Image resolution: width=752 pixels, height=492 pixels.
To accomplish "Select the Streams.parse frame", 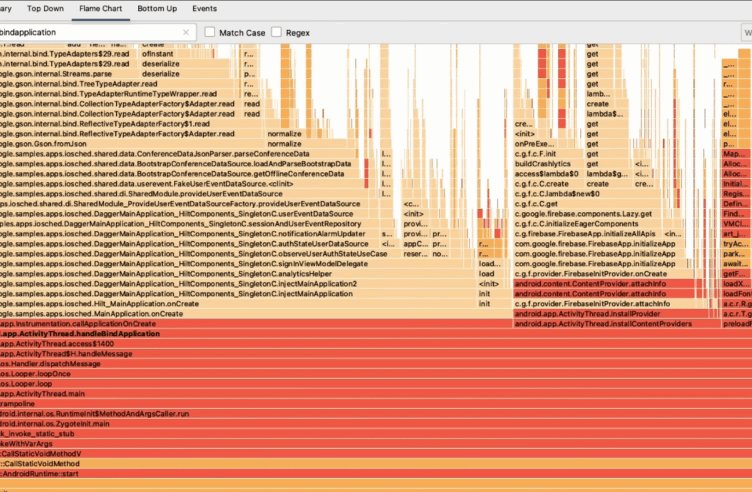I will 69,73.
